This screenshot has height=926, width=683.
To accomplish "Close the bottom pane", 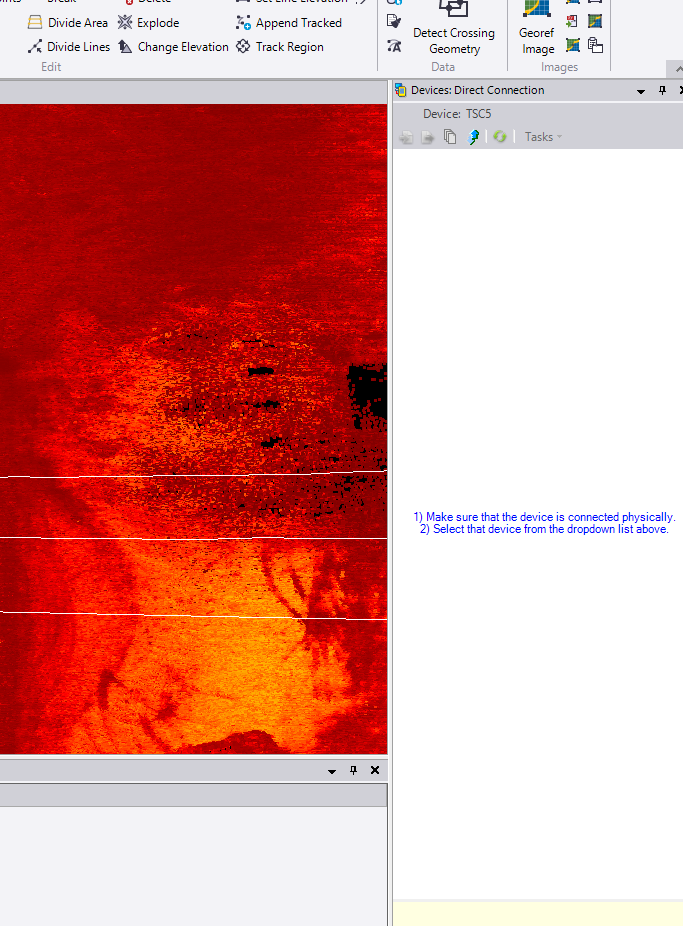I will 375,770.
